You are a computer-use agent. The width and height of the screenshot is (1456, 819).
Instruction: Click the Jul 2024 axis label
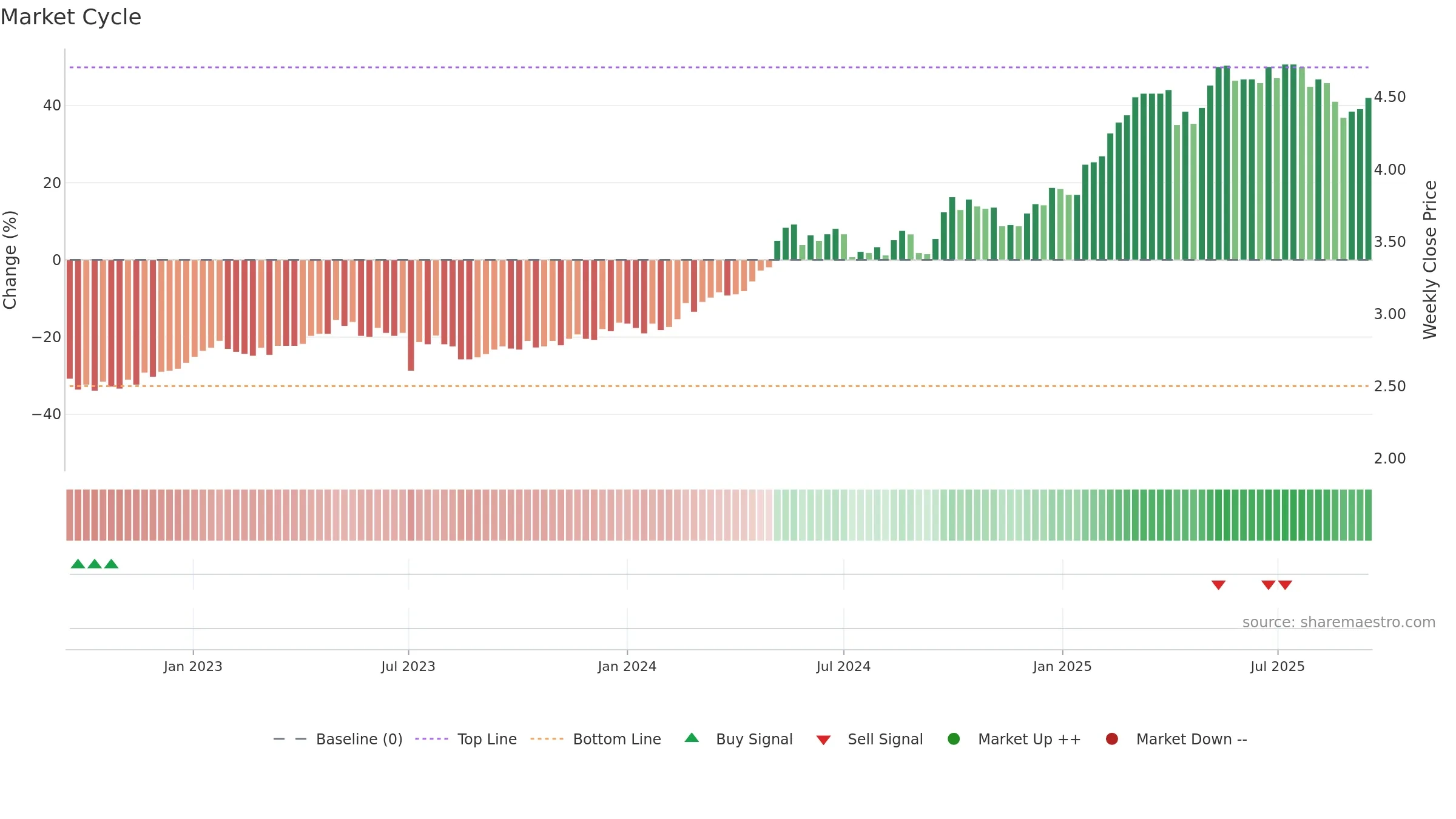pyautogui.click(x=843, y=666)
